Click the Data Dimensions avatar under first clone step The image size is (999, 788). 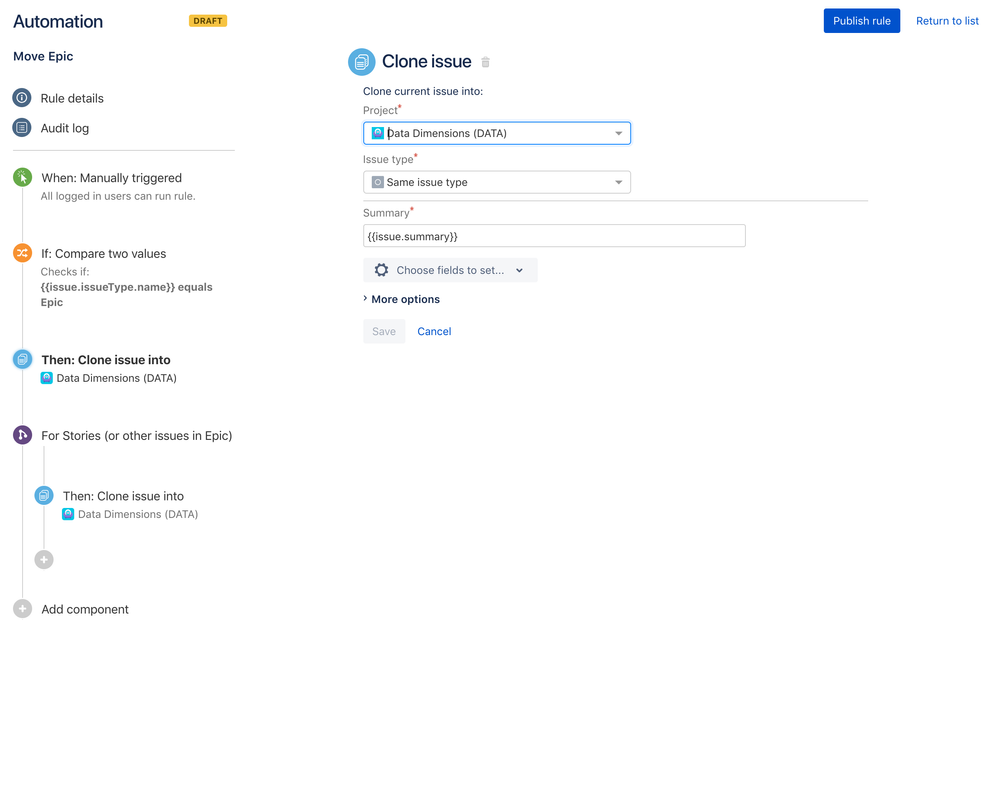click(47, 378)
